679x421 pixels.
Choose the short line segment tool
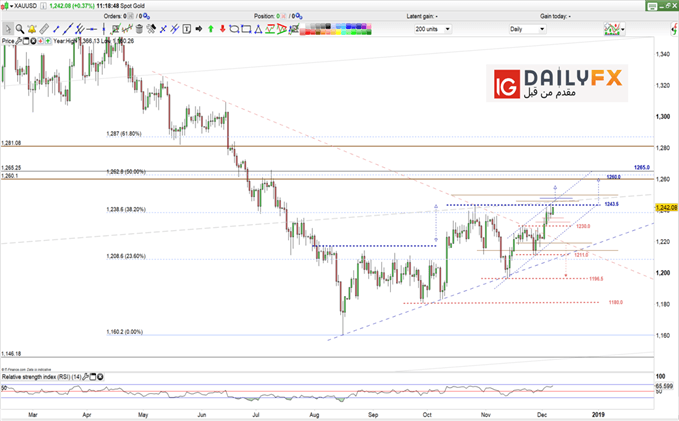(56, 29)
